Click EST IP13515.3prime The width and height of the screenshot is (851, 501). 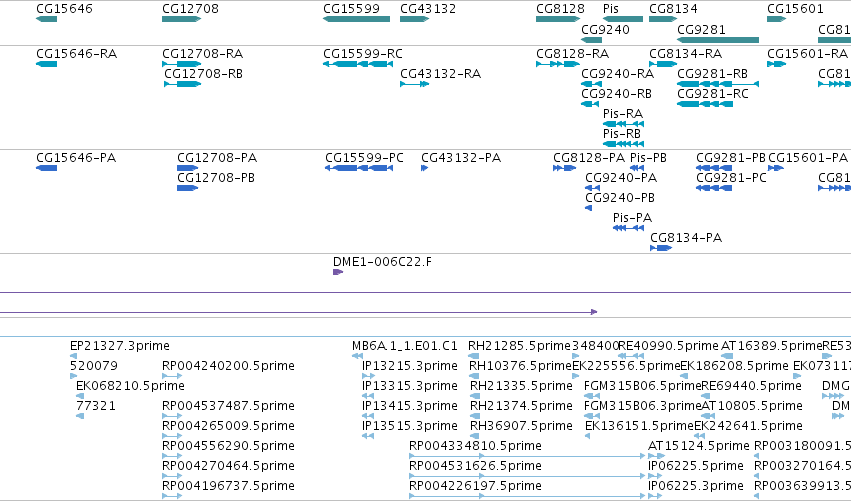click(367, 436)
